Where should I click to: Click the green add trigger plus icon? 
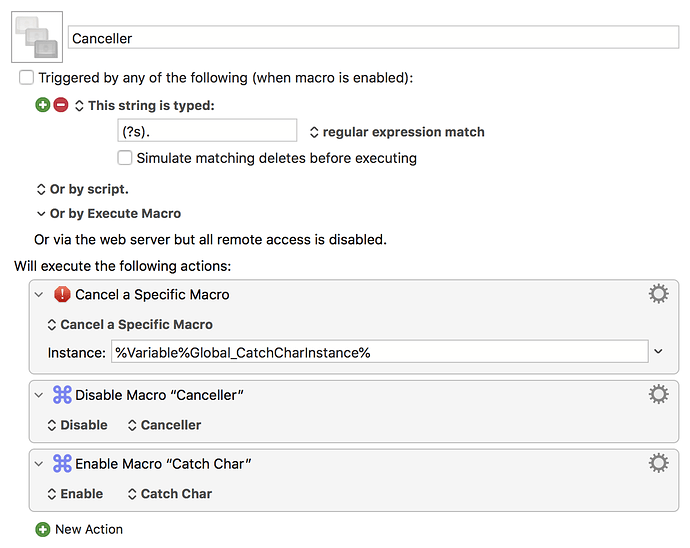click(42, 105)
